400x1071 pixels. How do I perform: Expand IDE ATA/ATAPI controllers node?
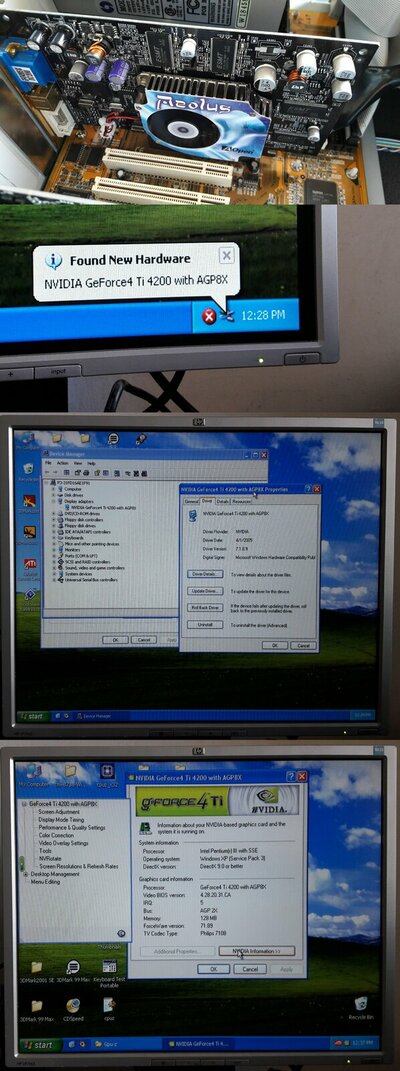(53, 532)
